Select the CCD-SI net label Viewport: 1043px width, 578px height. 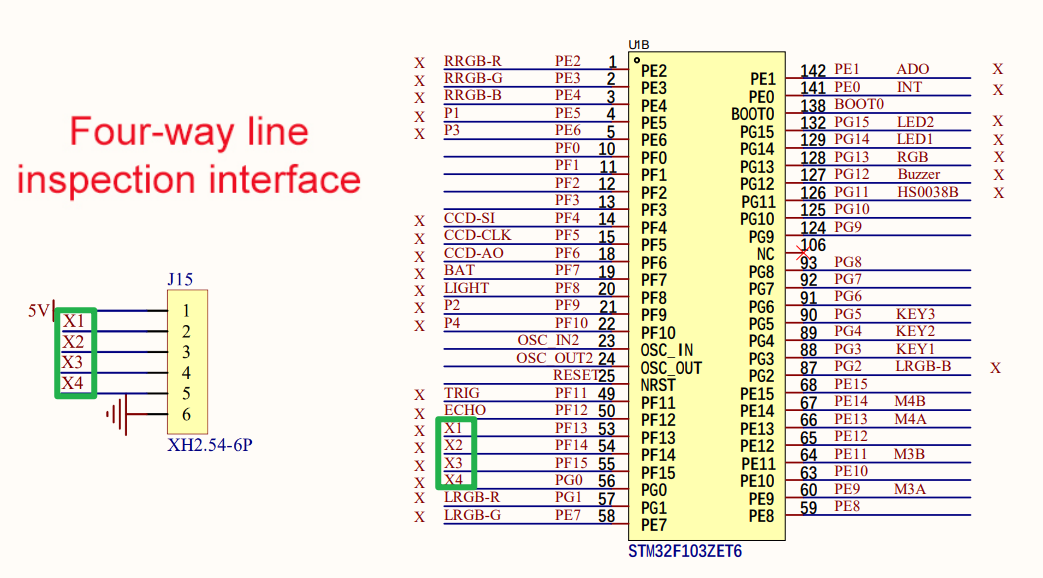pos(470,218)
